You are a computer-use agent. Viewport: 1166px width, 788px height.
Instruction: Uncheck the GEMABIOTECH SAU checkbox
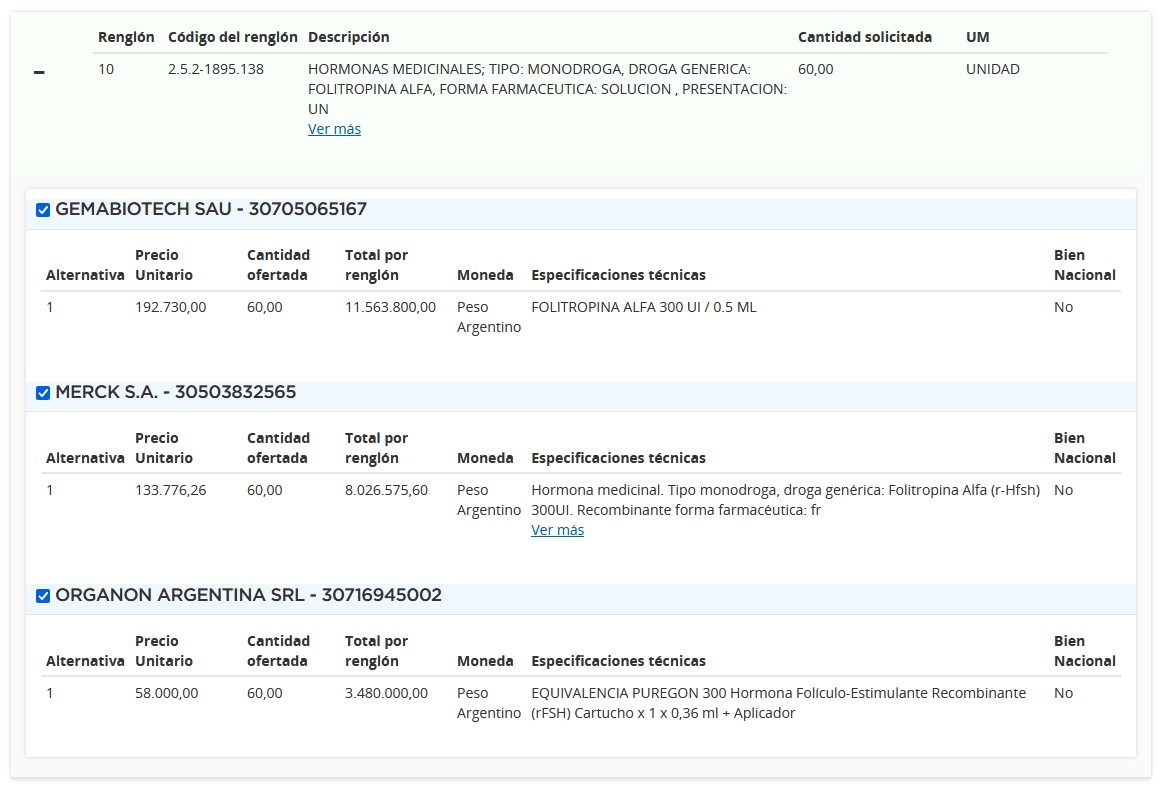(x=43, y=210)
